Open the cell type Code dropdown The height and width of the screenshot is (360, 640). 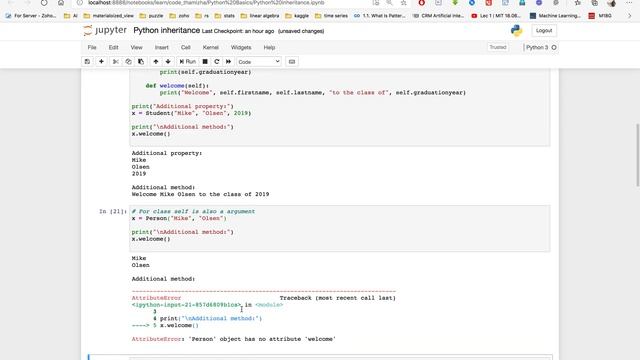(x=259, y=62)
